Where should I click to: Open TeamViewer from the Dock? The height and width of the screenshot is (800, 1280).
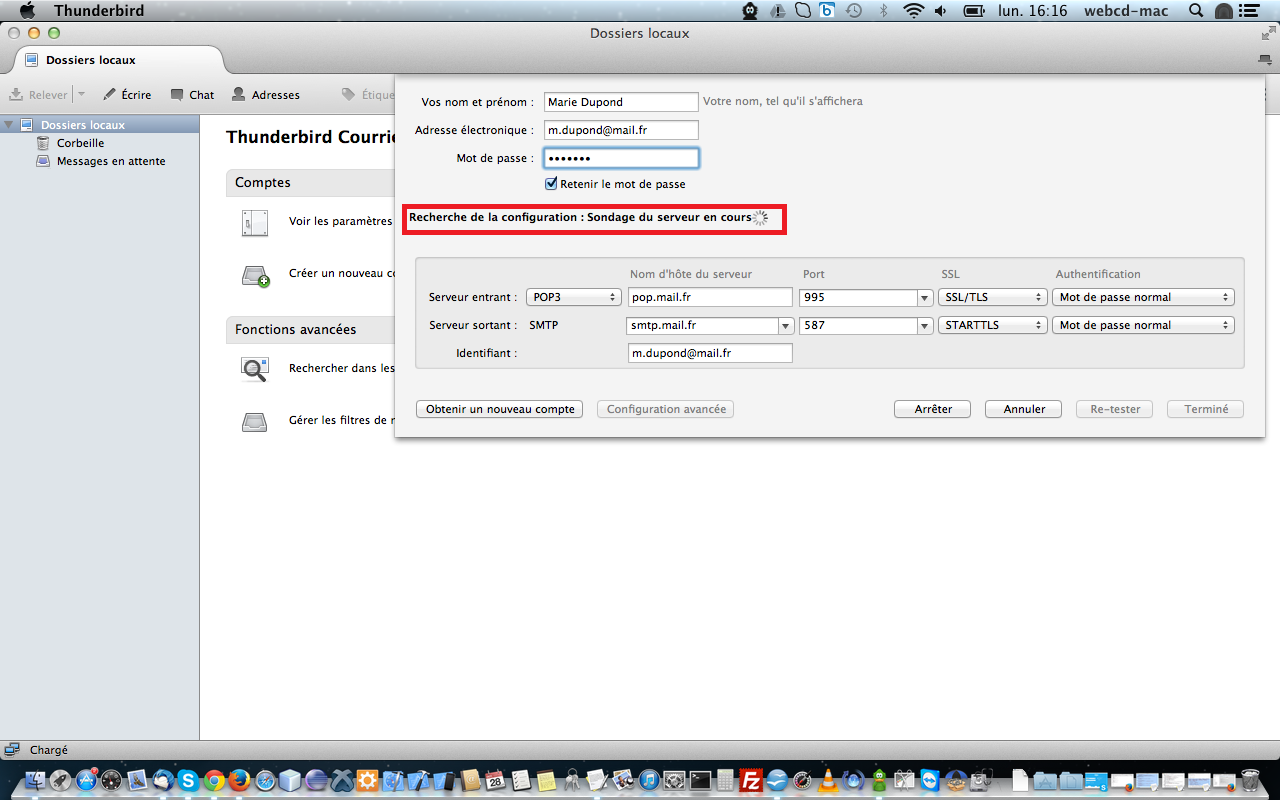[x=930, y=780]
